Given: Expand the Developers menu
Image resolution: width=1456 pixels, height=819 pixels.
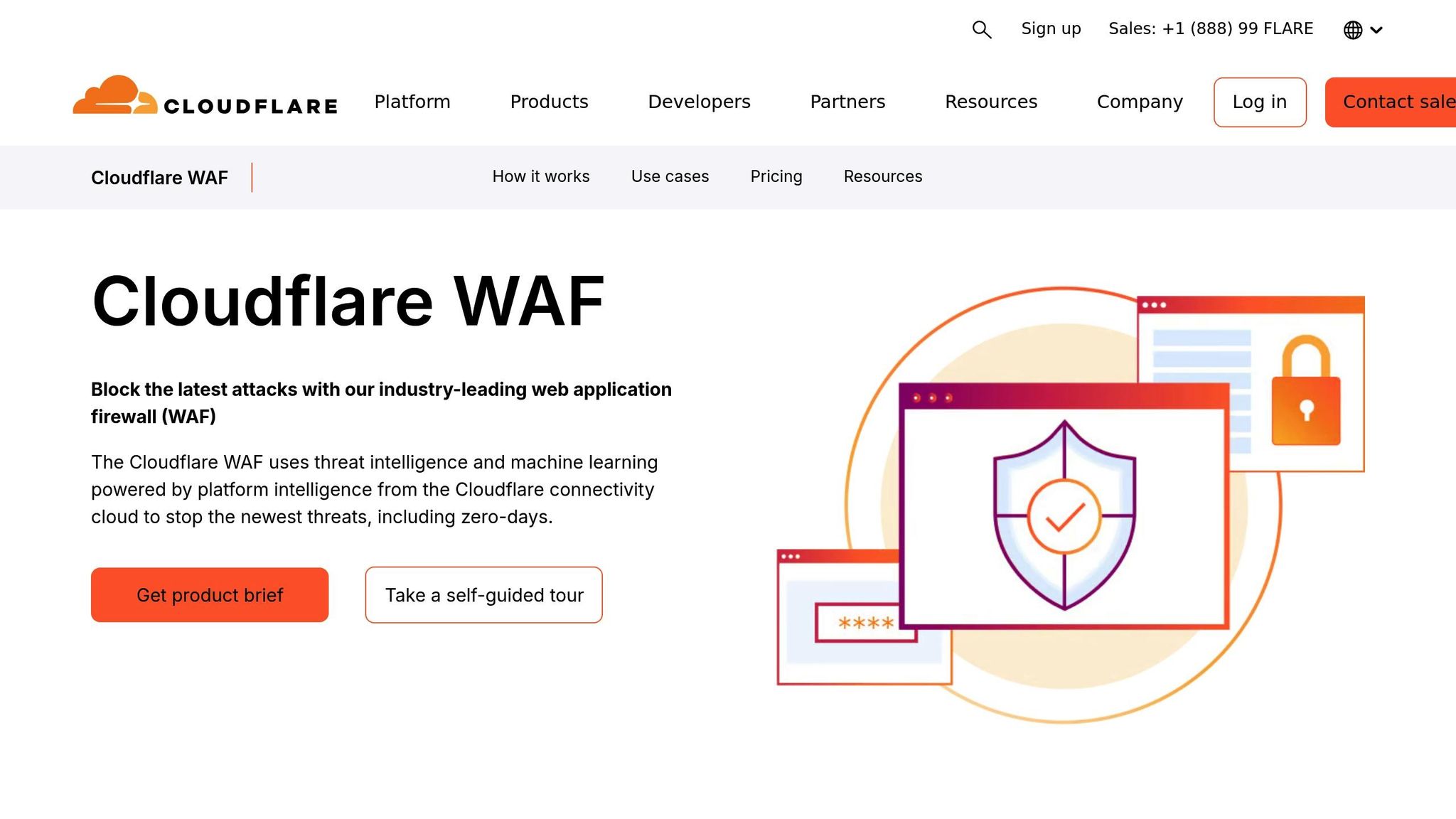Looking at the screenshot, I should pos(699,102).
